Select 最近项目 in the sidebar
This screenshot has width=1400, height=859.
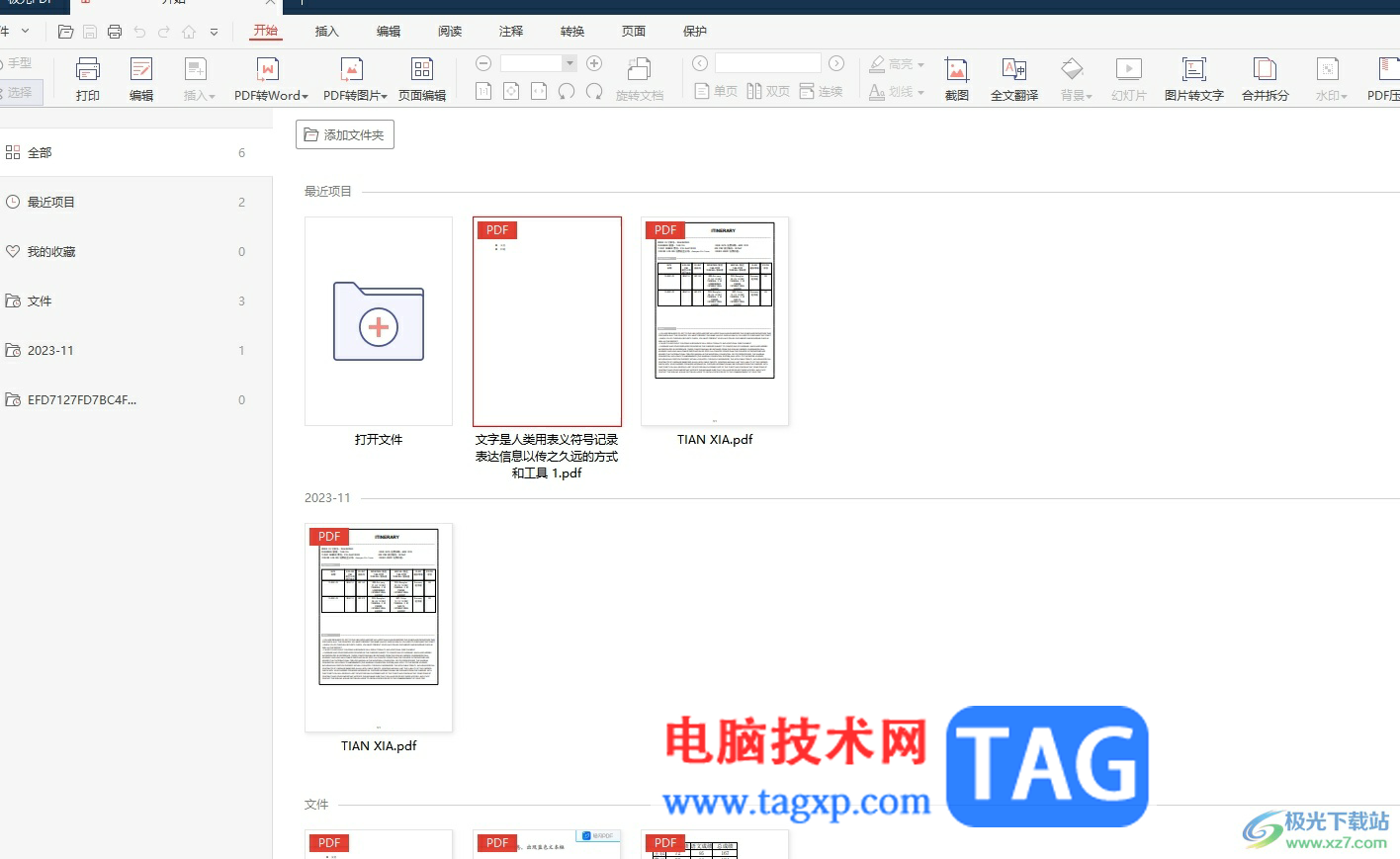[134, 202]
